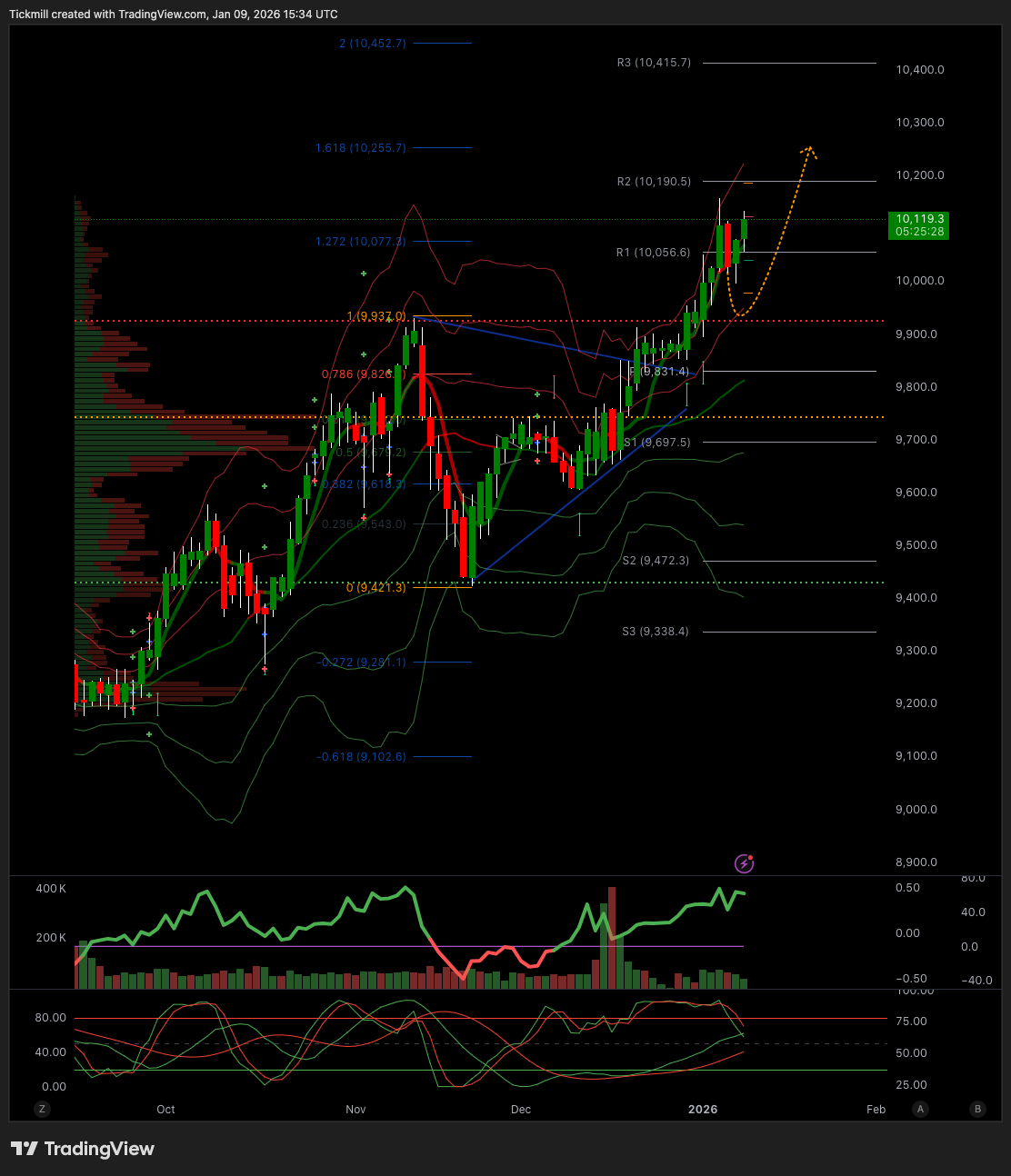Click the Z timezone button on the time axis

[42, 1109]
